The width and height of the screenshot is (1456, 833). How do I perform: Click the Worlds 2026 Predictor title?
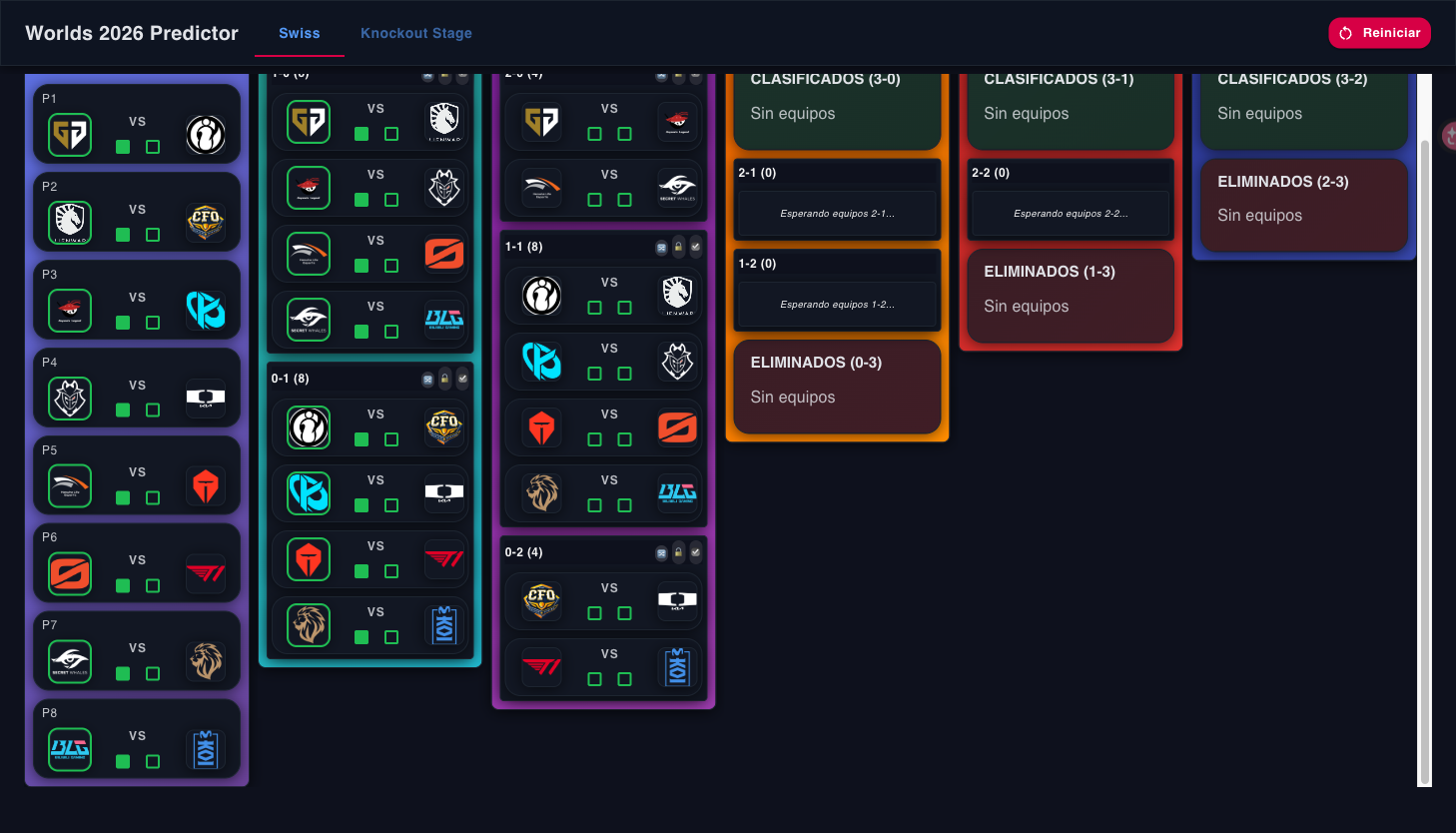pyautogui.click(x=132, y=33)
